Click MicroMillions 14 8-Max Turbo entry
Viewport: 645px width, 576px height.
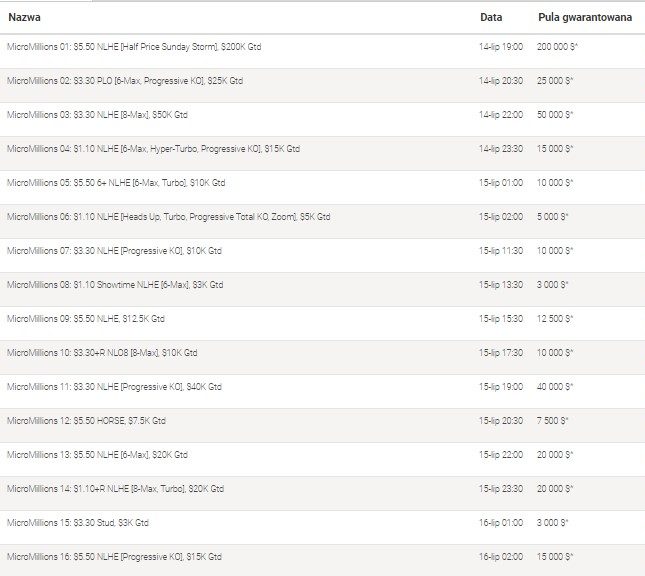(115, 489)
